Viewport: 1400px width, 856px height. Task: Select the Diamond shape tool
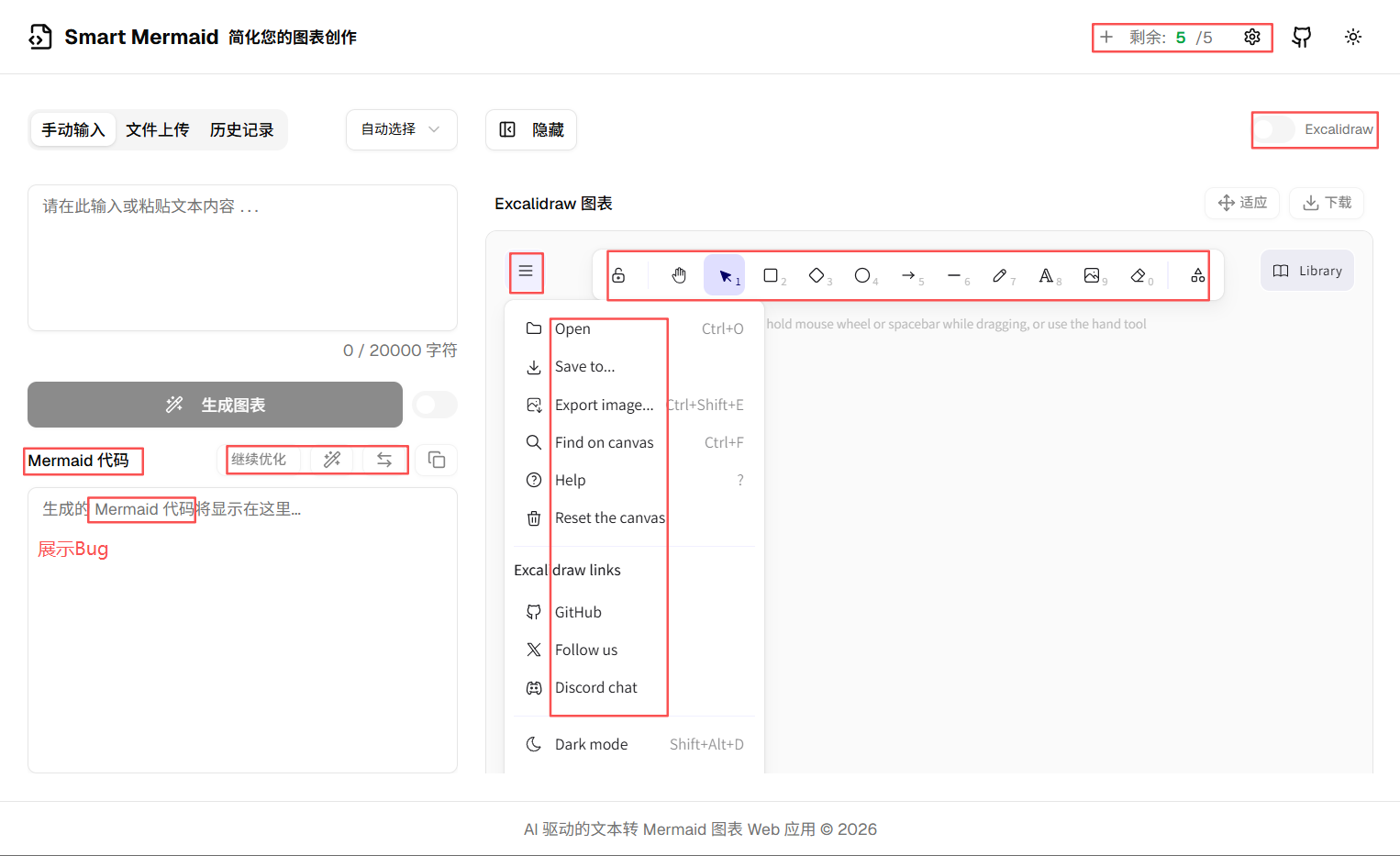click(817, 275)
